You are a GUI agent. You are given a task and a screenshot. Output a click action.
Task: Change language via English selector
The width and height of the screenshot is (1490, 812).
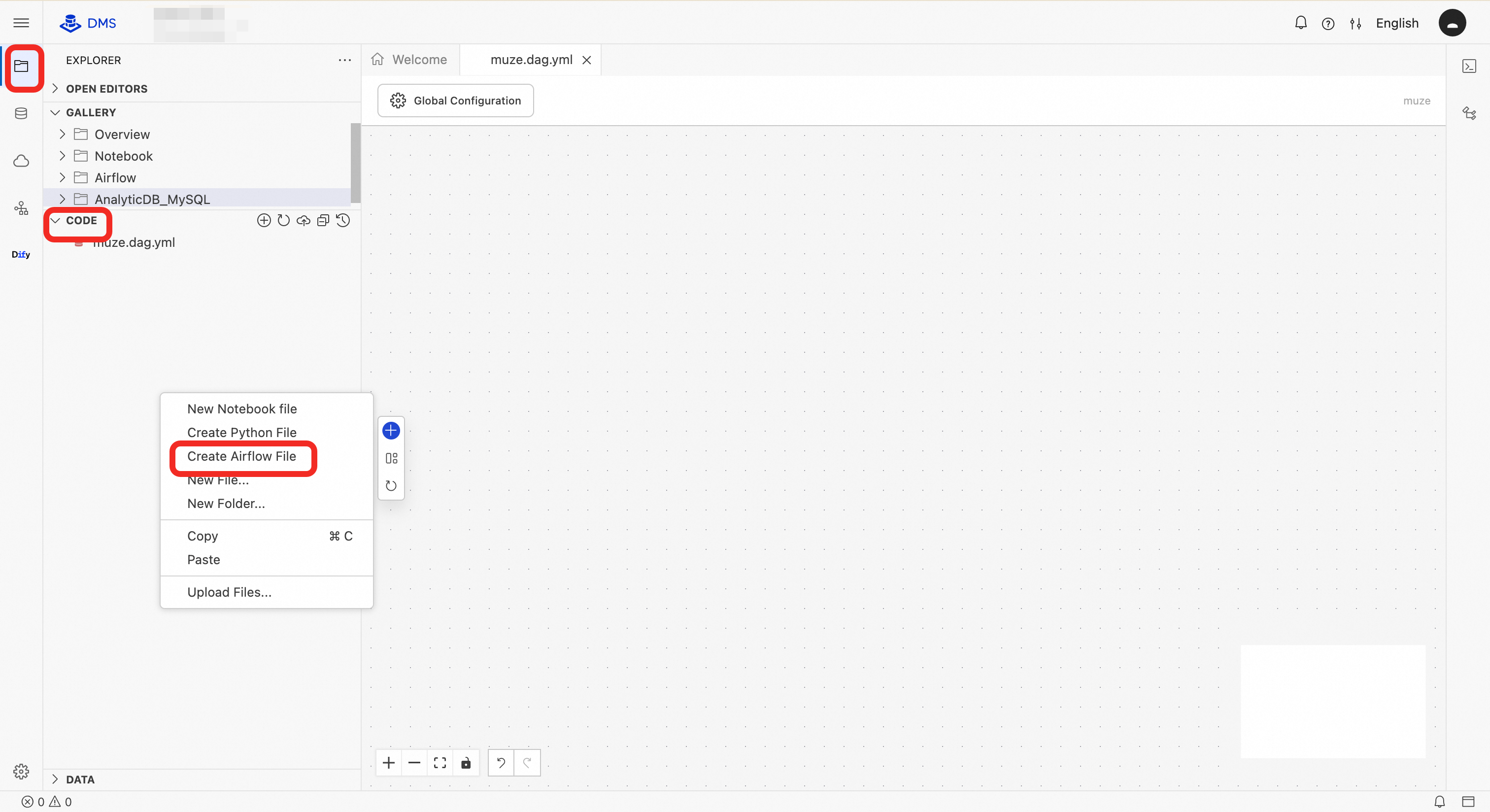(x=1397, y=23)
